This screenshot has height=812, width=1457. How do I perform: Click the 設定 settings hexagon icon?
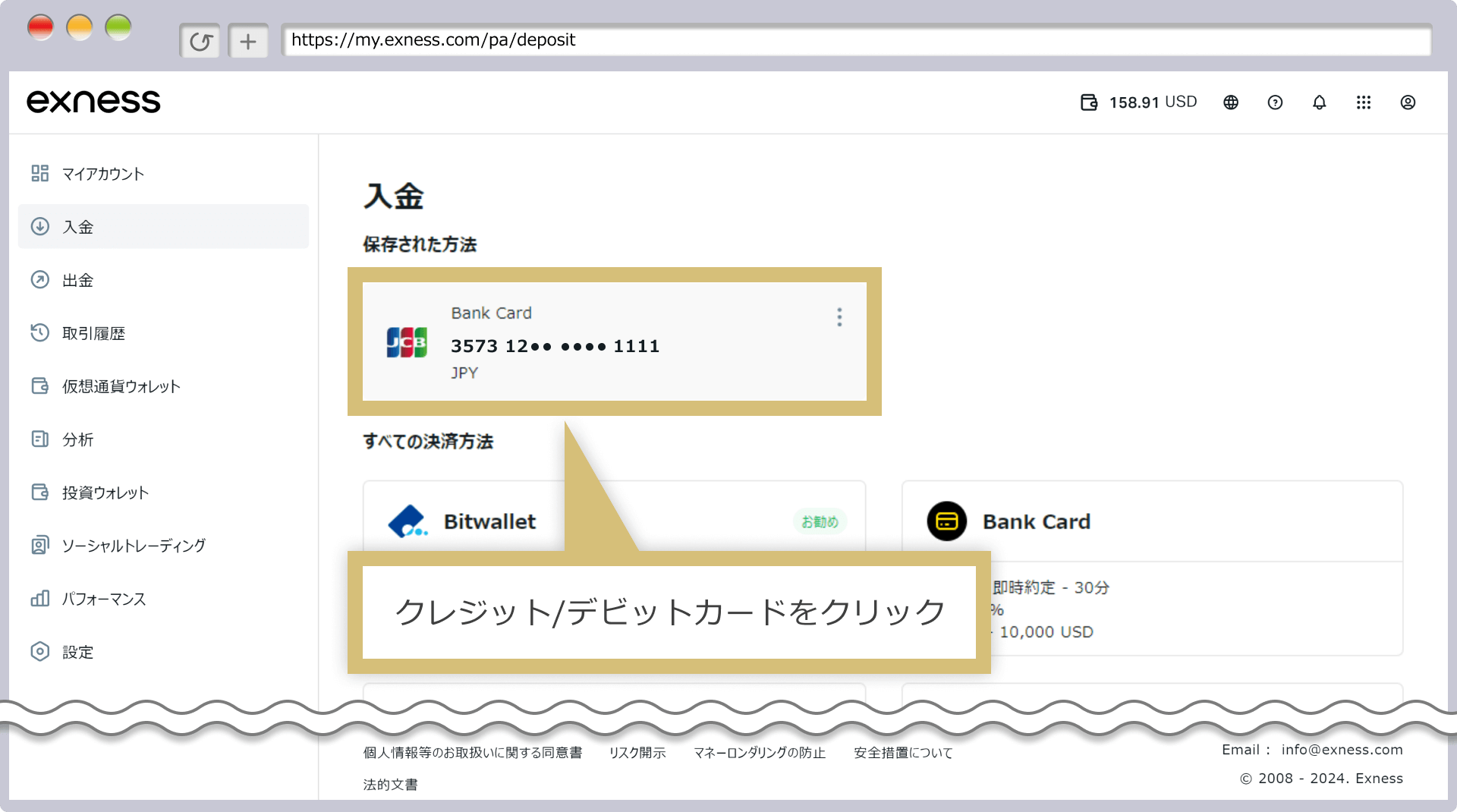[x=40, y=651]
